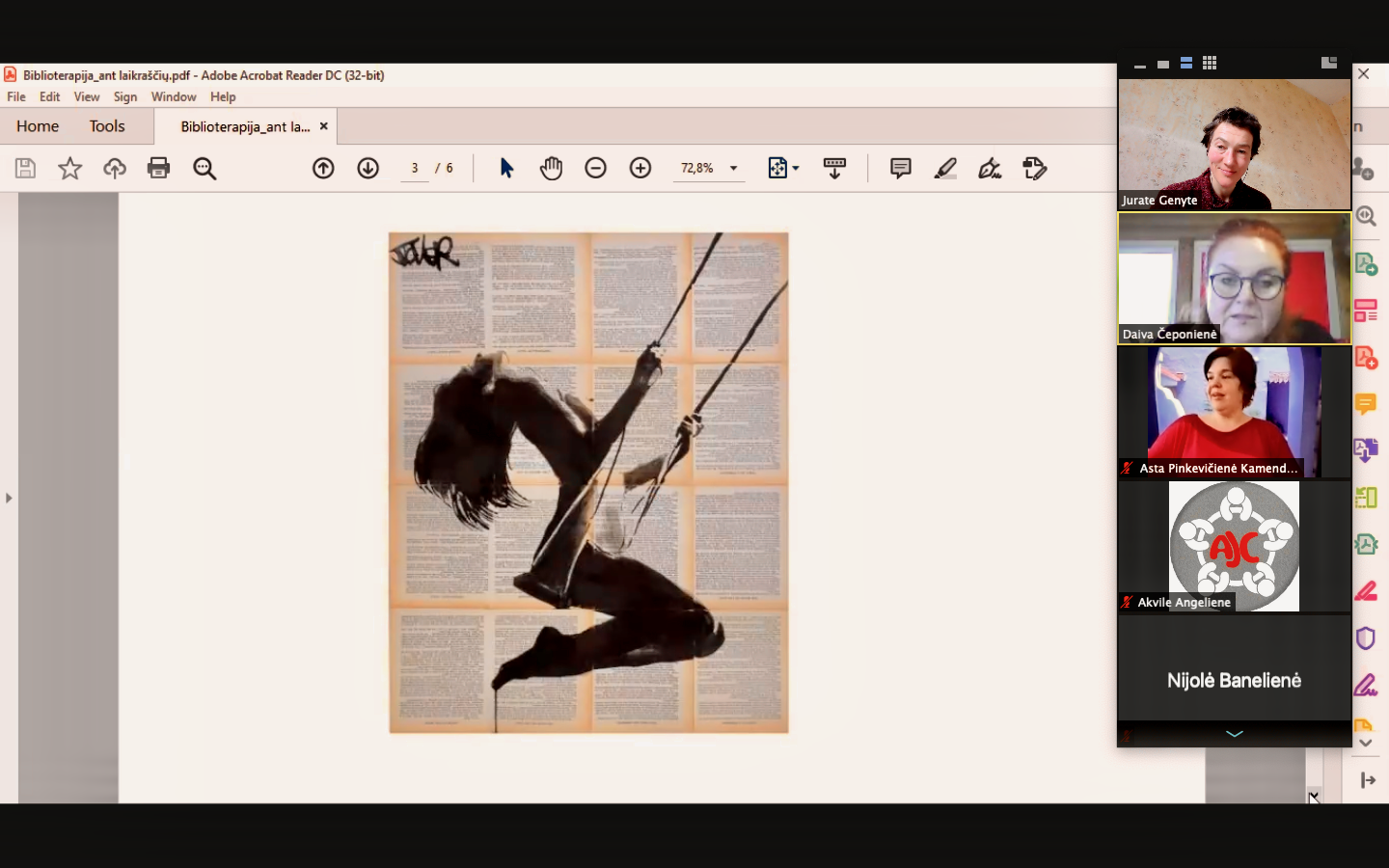Click the exit minimized video window icon

coord(1329,63)
